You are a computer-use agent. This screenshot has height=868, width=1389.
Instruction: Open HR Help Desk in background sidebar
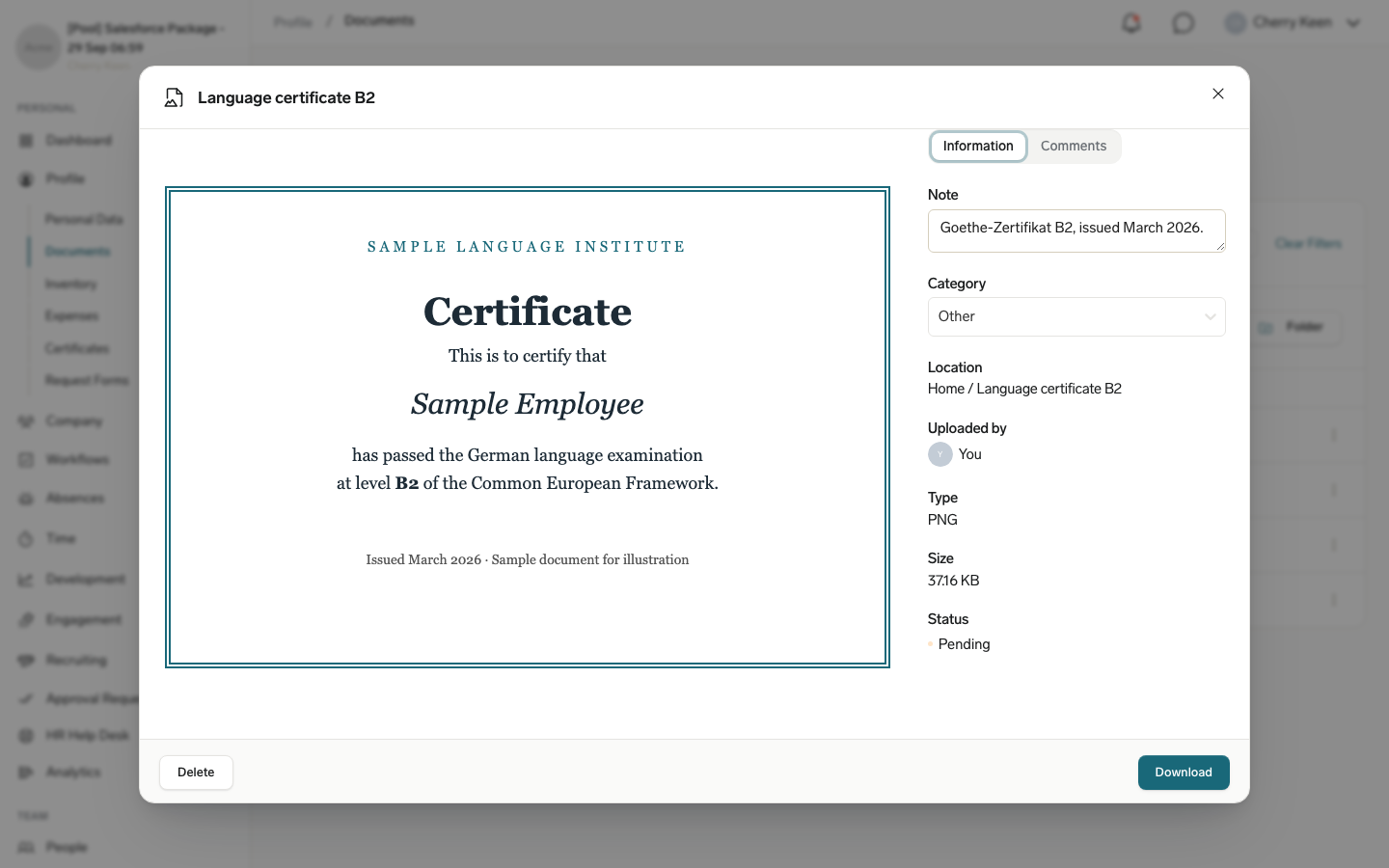pos(87,736)
